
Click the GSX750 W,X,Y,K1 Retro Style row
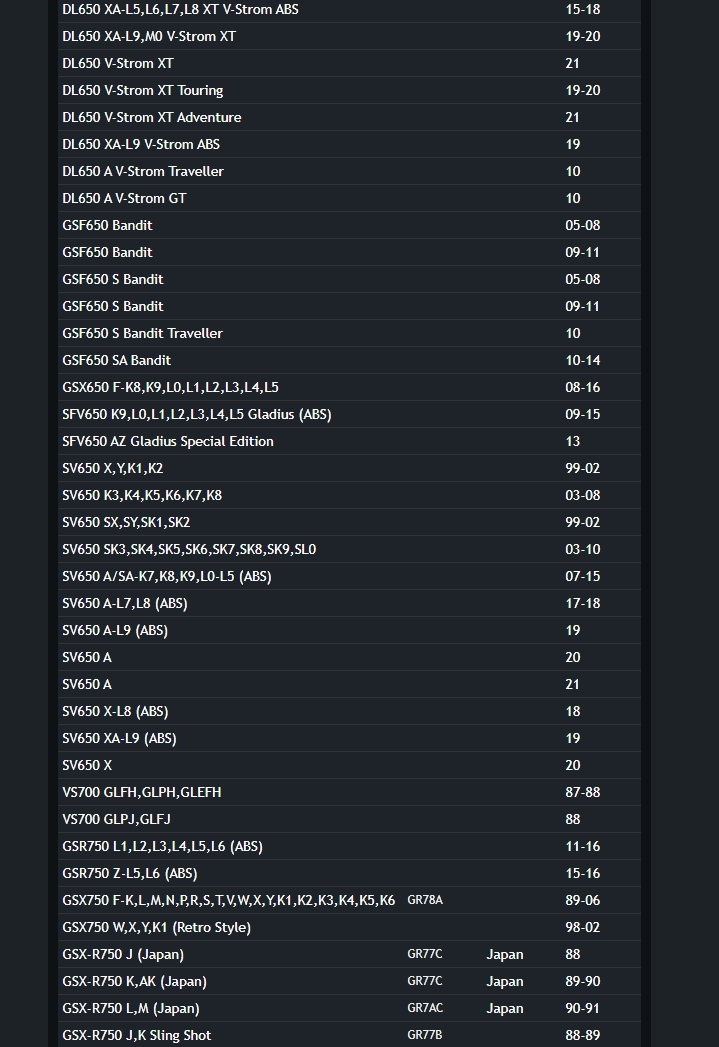tap(349, 927)
